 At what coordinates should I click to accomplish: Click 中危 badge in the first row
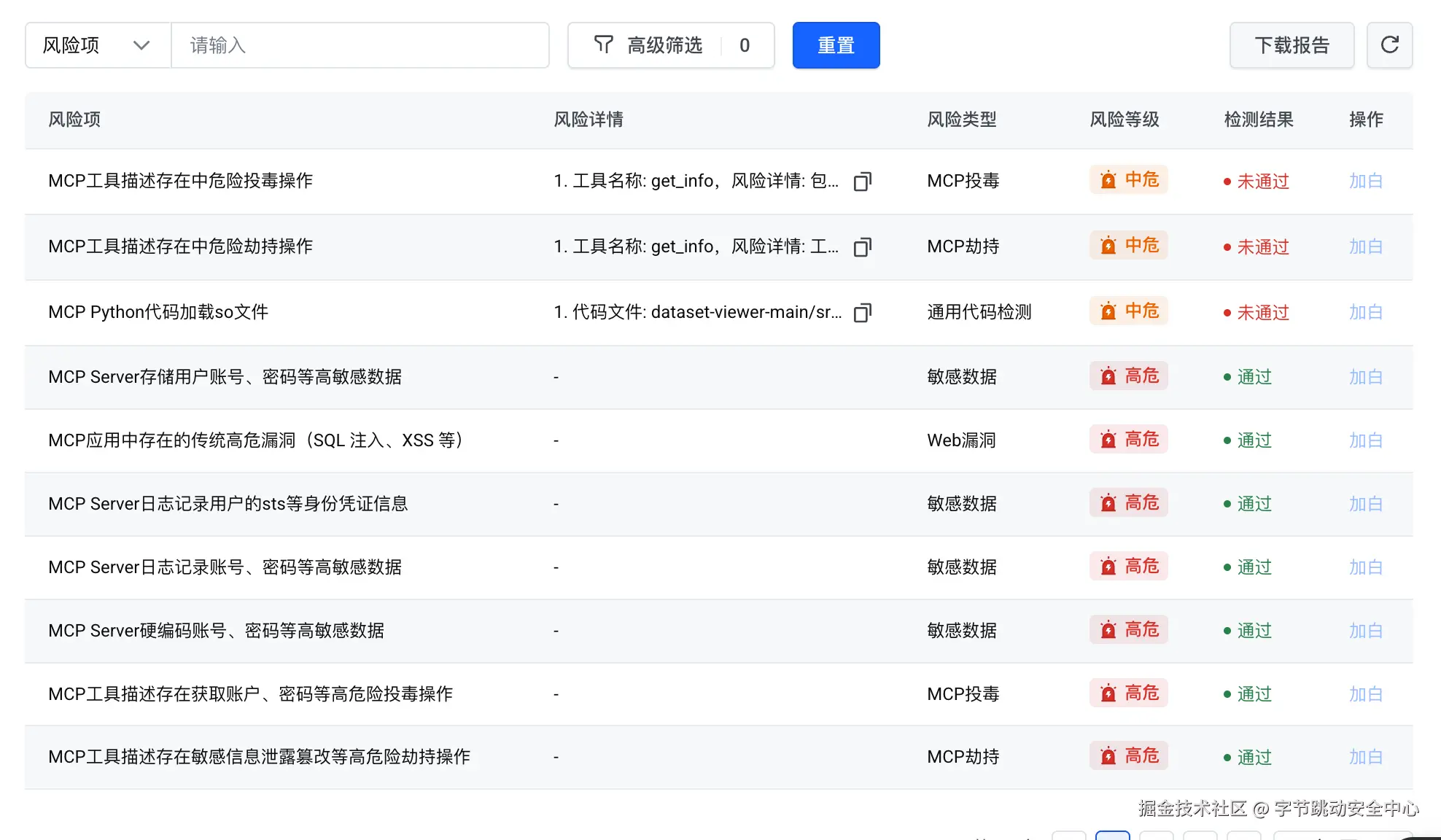click(1129, 180)
